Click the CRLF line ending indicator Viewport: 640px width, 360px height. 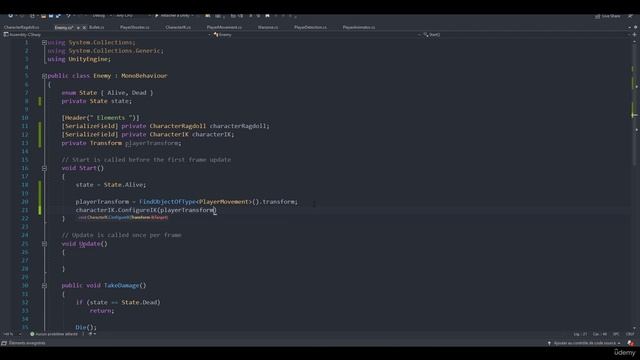pyautogui.click(x=630, y=334)
